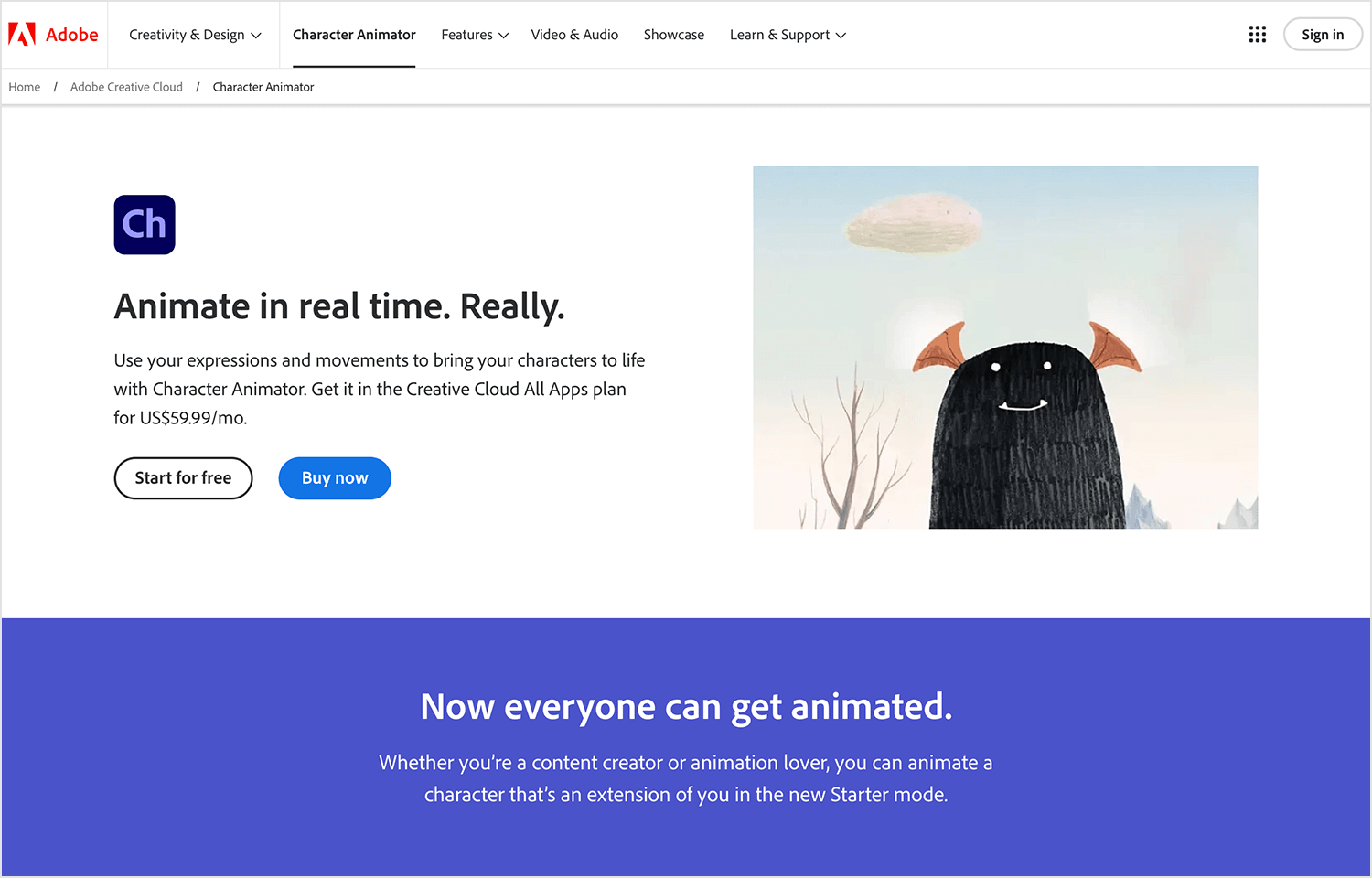The image size is (1372, 878).
Task: Click the Character Animator Ch app icon
Action: (145, 224)
